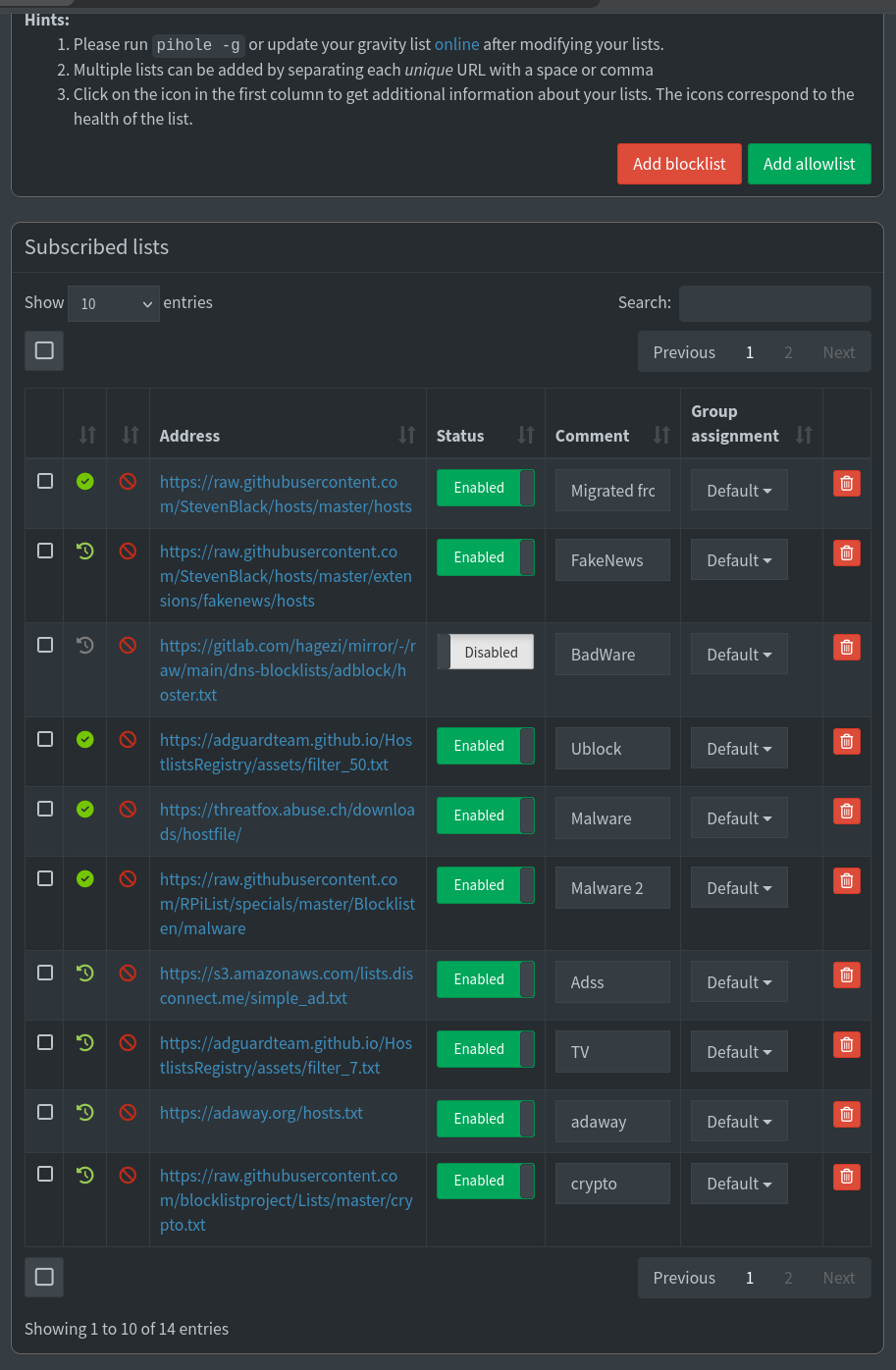Screen dimensions: 896x1370
Task: Edit the Malware 2 comment field
Action: [x=612, y=888]
